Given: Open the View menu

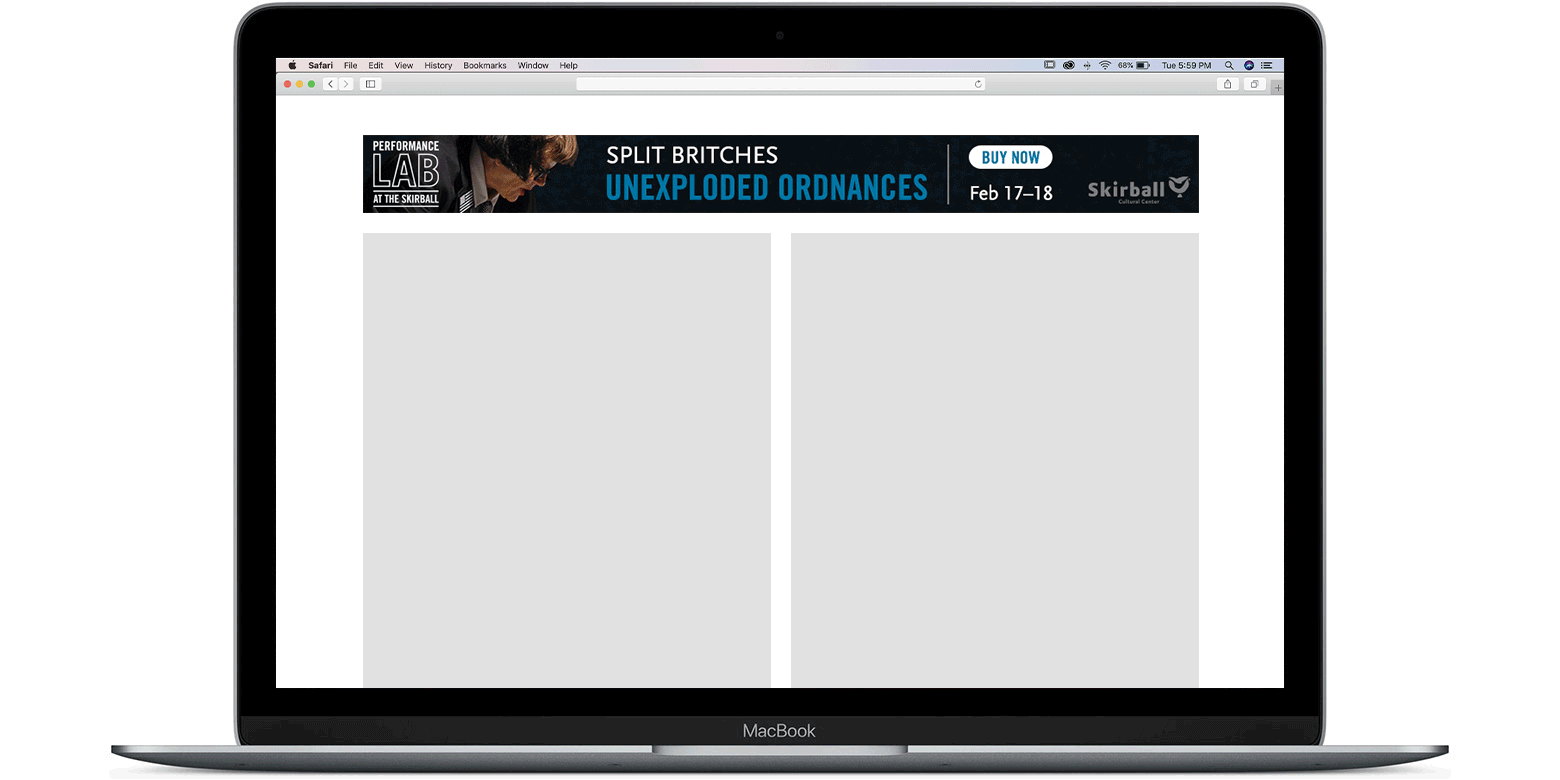Looking at the screenshot, I should pos(403,65).
